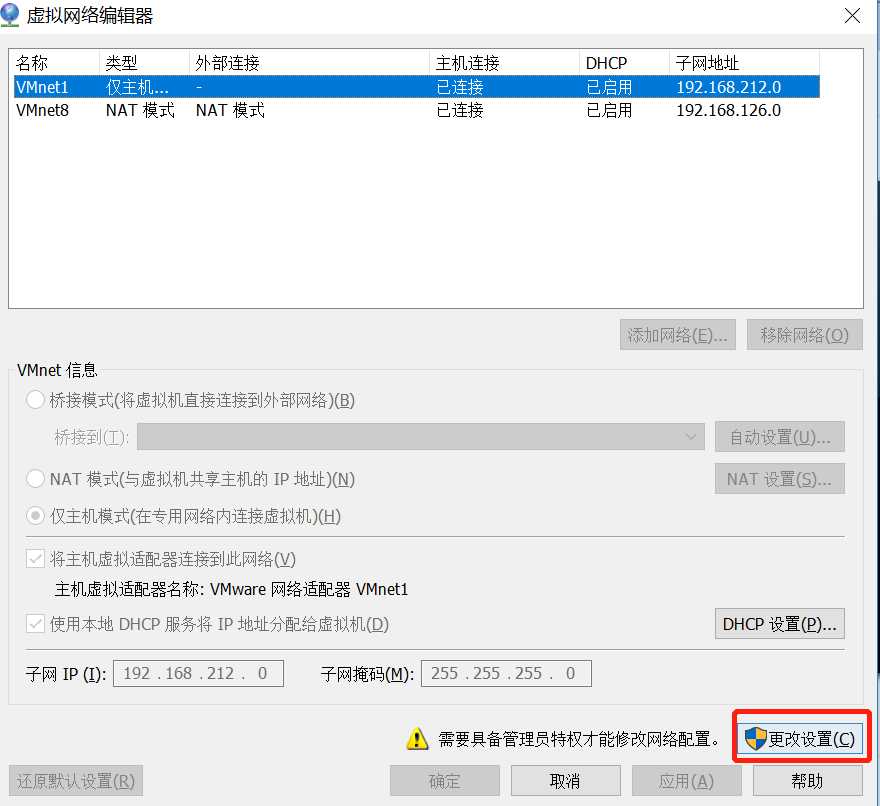
Task: Click the 添加网络(E)... button
Action: [x=677, y=335]
